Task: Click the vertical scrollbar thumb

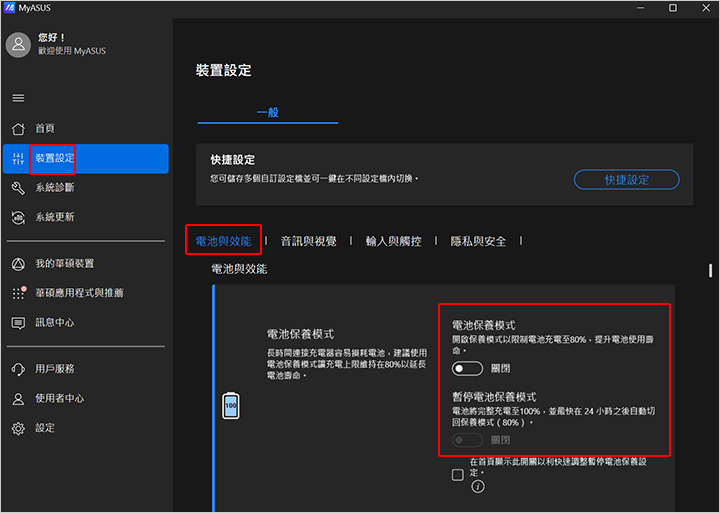Action: tap(710, 271)
